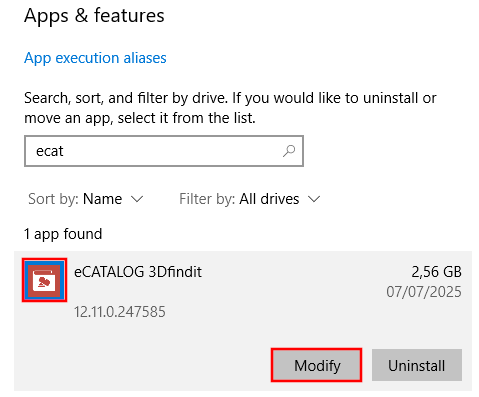
Task: Click the install date 07/07/2025
Action: 424,292
